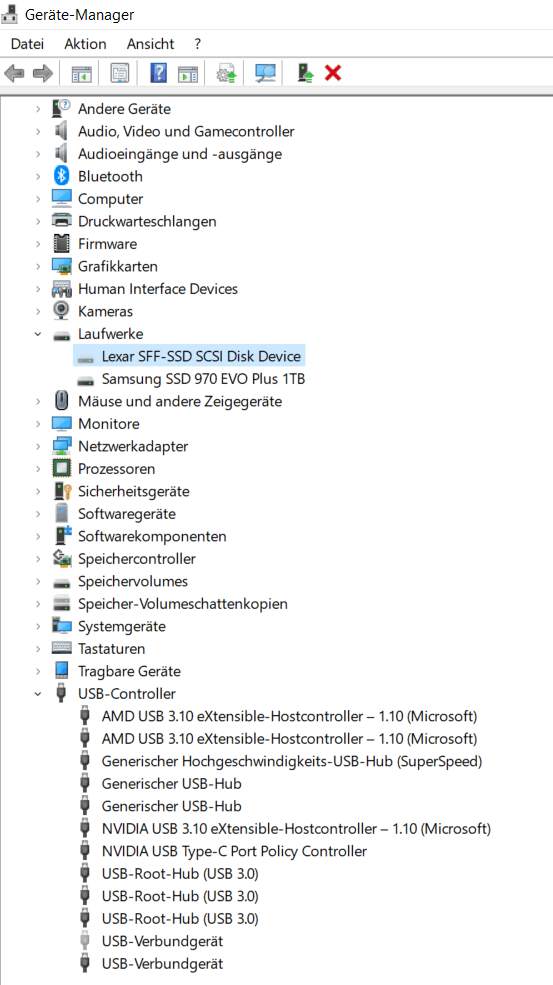Open the Ansicht menu
This screenshot has height=985, width=553.
pos(150,44)
